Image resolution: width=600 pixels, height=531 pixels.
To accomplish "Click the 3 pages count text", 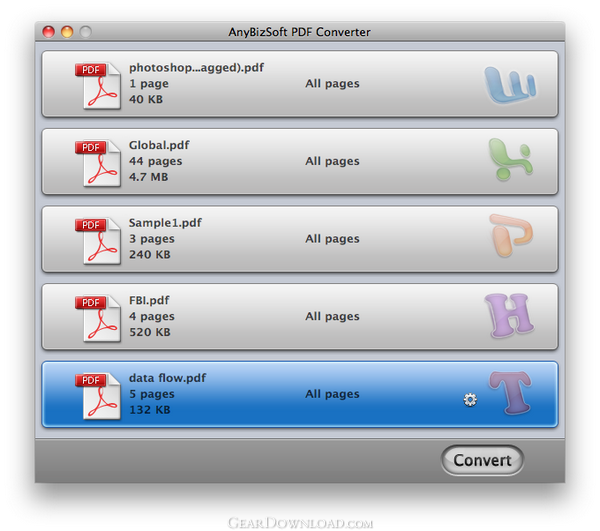I will 152,239.
